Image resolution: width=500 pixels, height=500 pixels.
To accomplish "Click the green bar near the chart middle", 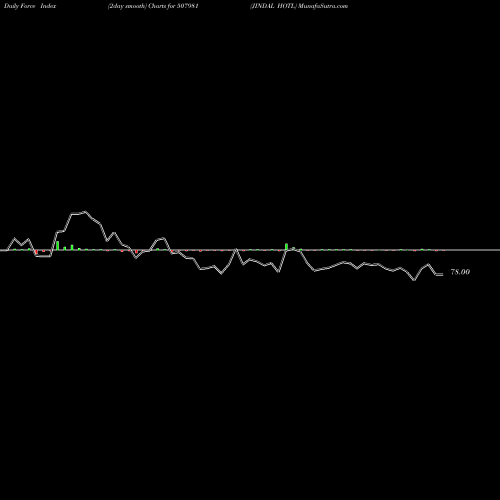I will click(x=286, y=247).
